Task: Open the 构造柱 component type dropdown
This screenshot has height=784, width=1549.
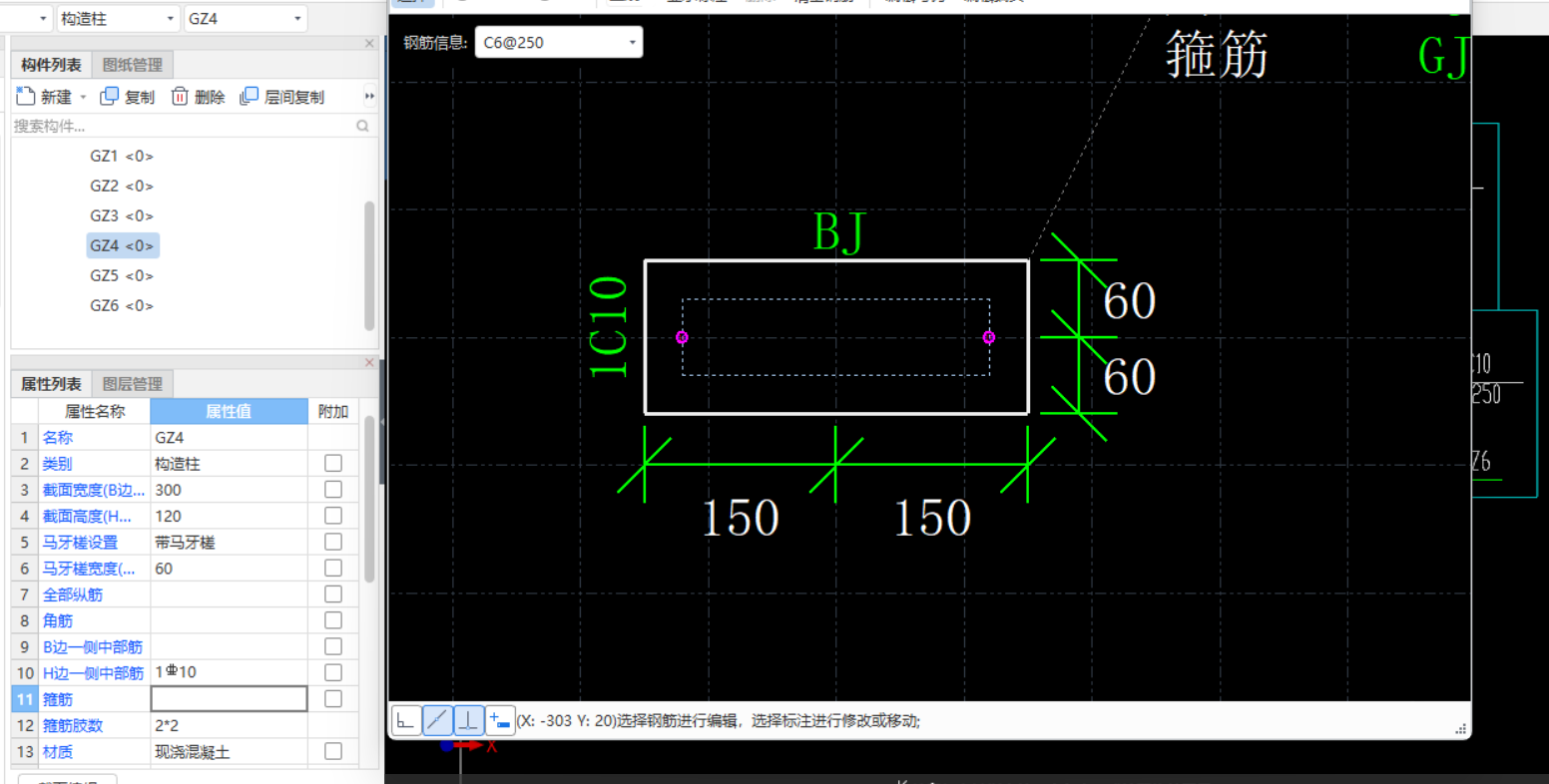Action: (172, 19)
